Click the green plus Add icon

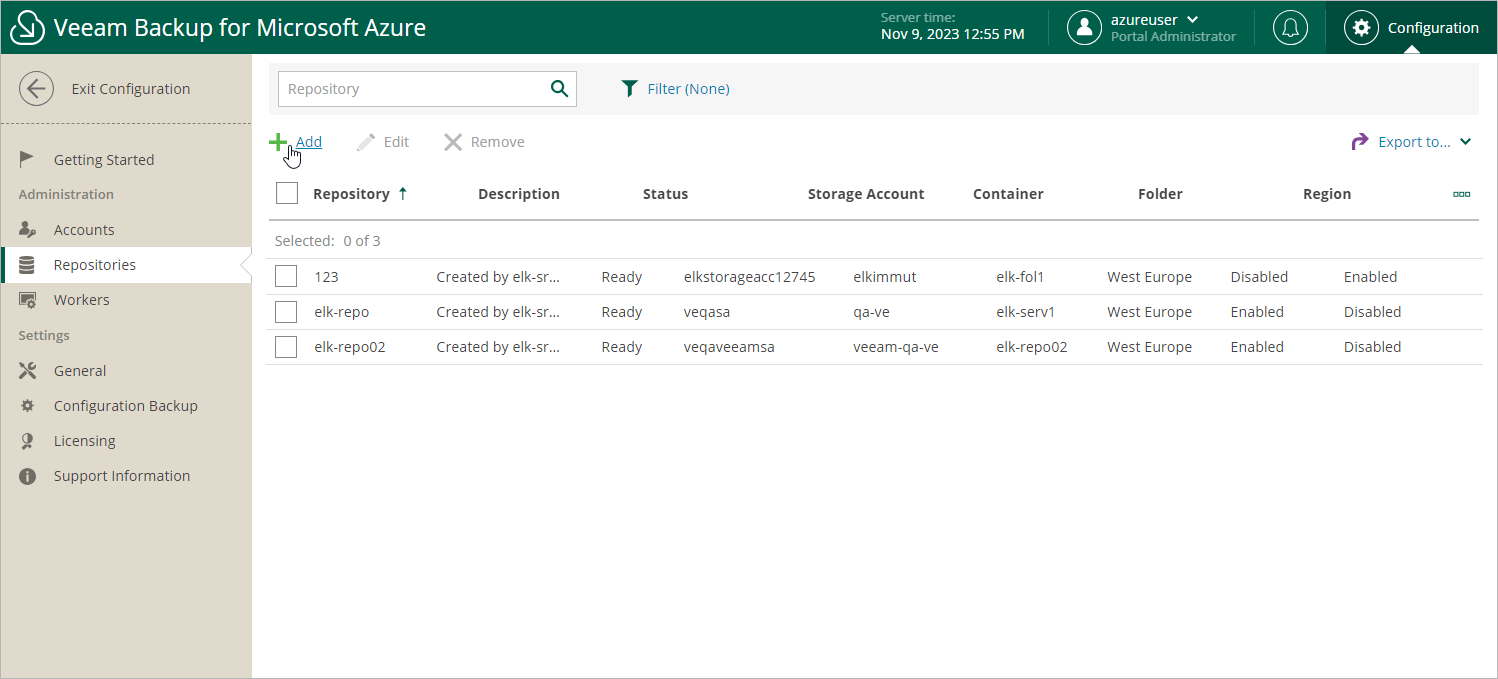coord(278,142)
